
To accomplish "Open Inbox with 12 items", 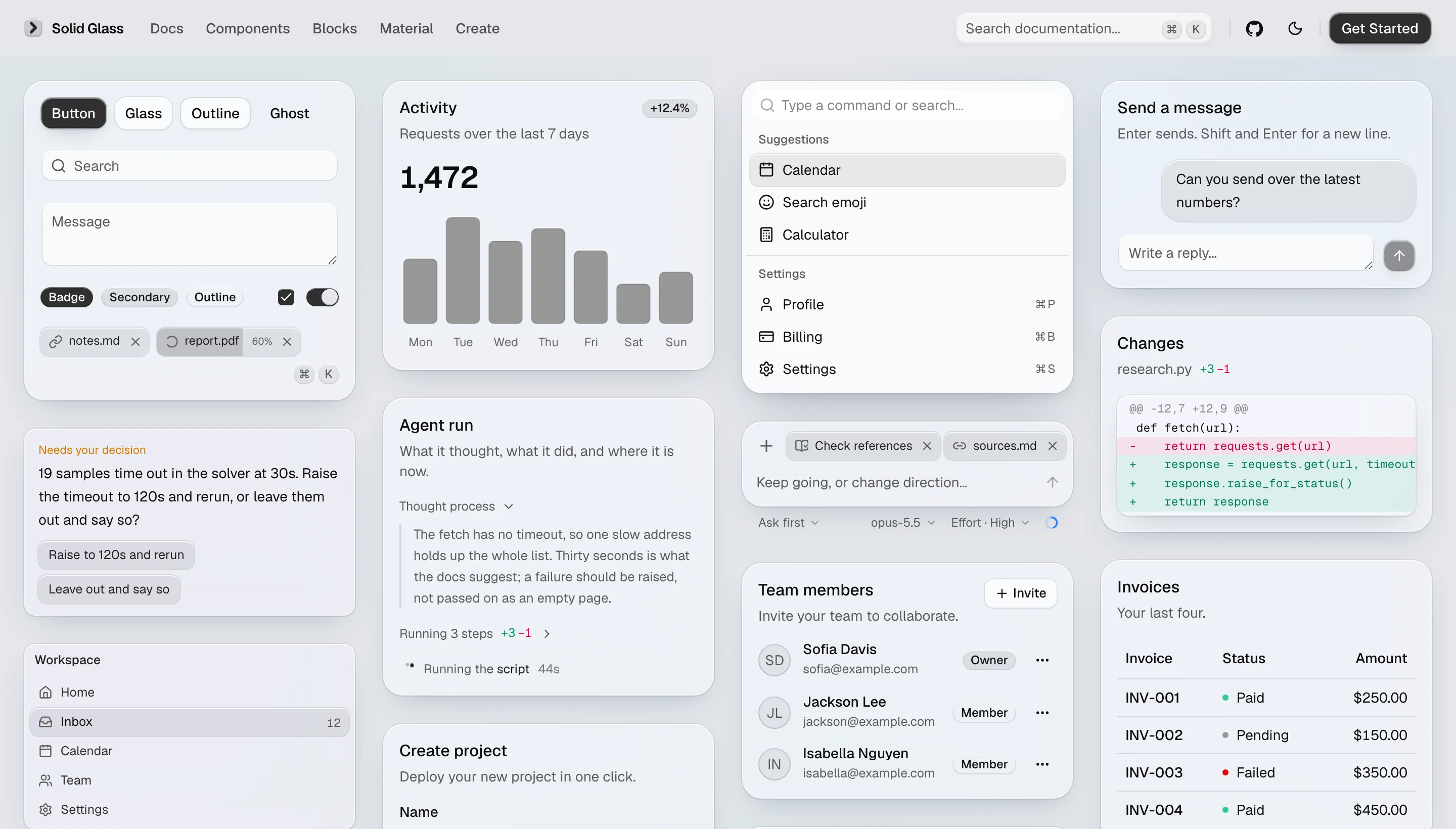I will [189, 722].
